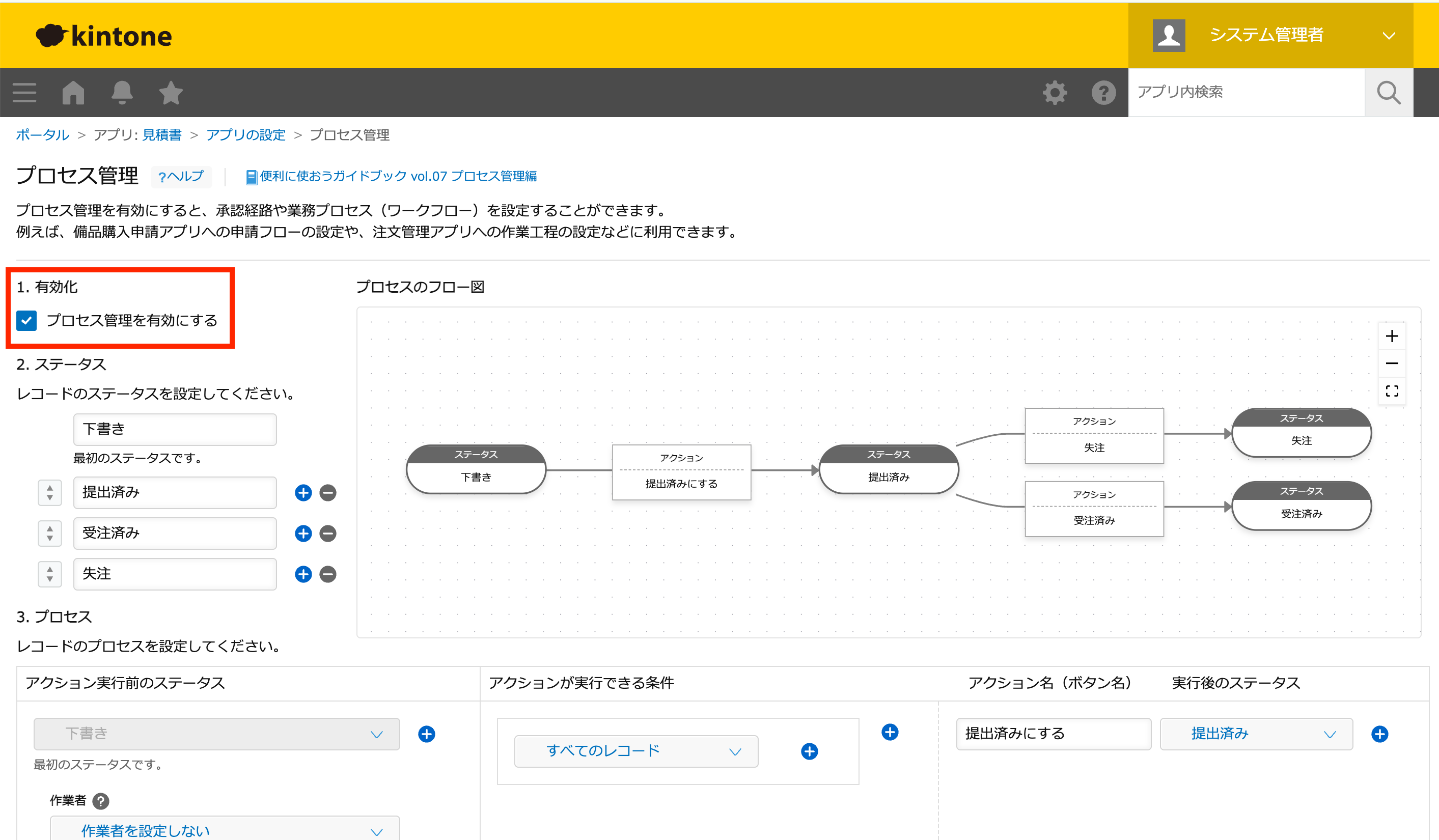Click the star favorites icon
1439x840 pixels.
170,93
